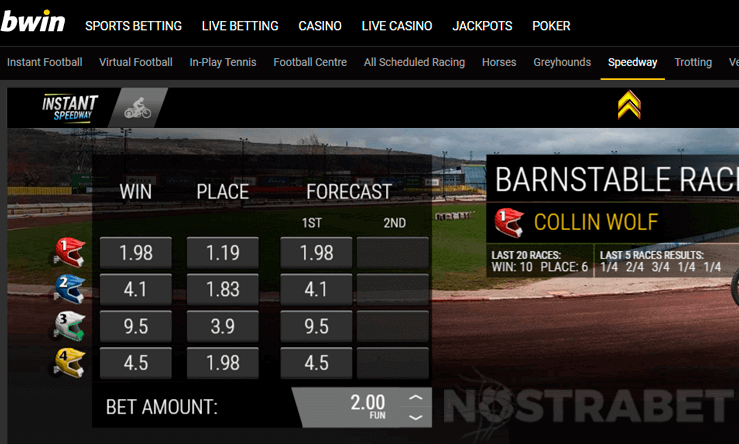Pick rider 1 forecast 2nd empty cell

(x=393, y=253)
